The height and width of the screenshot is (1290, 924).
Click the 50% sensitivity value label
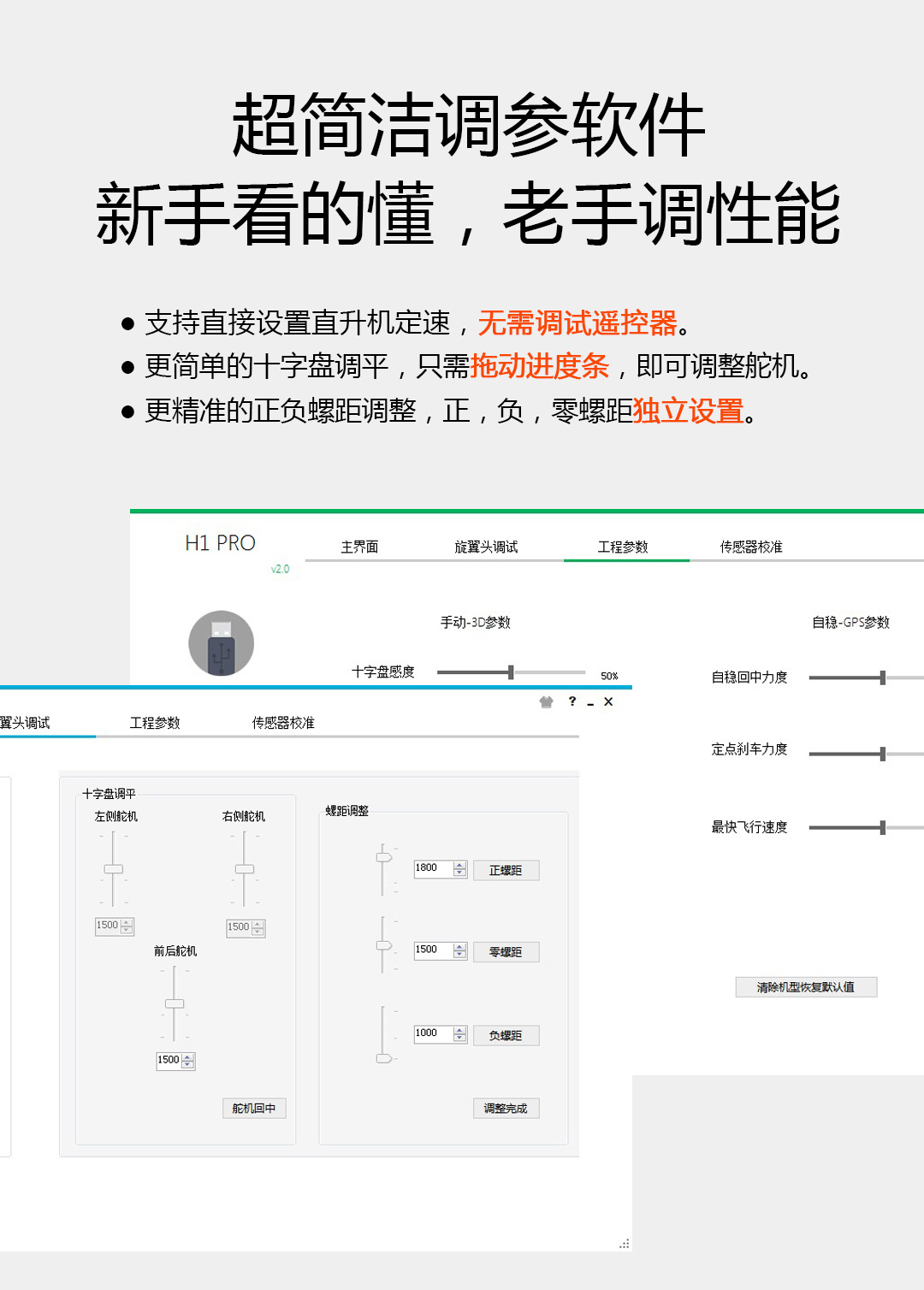(609, 676)
